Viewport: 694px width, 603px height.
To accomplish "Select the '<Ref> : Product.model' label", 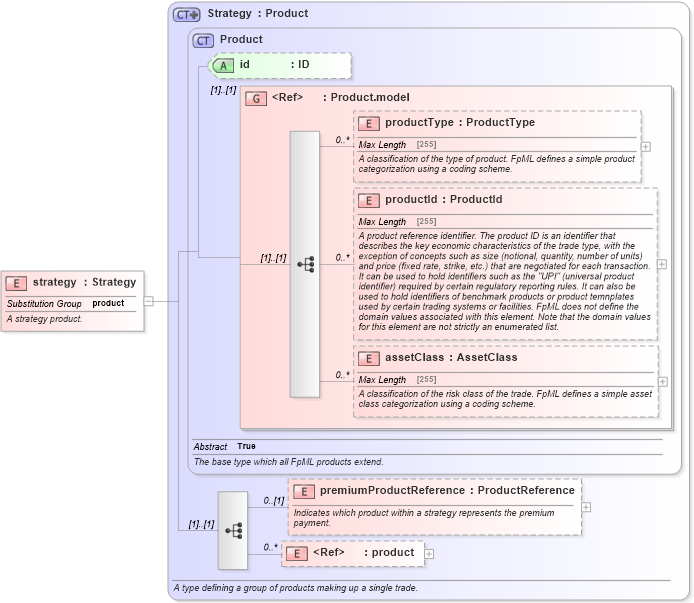I will pyautogui.click(x=341, y=97).
